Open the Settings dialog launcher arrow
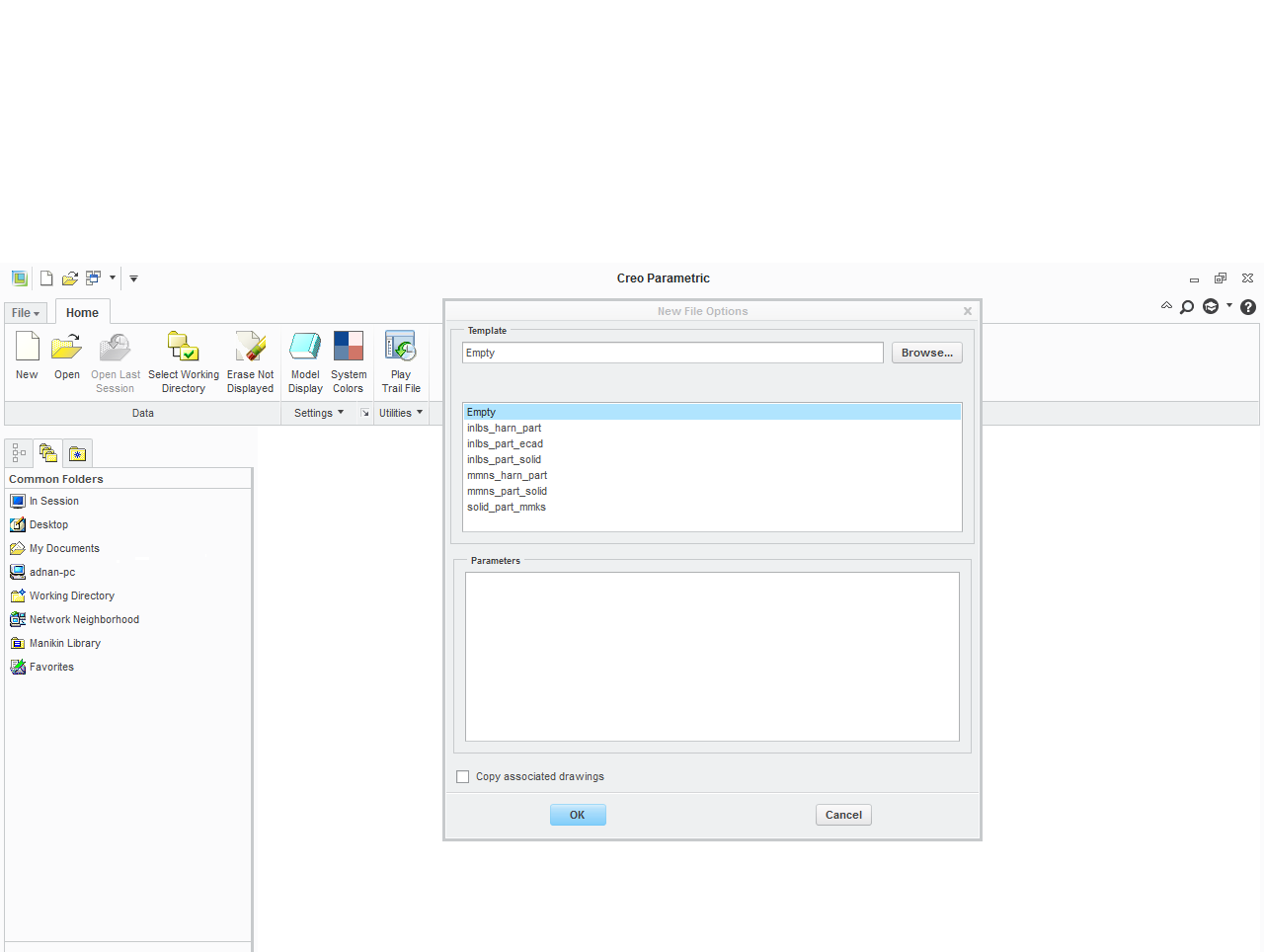The width and height of the screenshot is (1264, 952). click(364, 413)
